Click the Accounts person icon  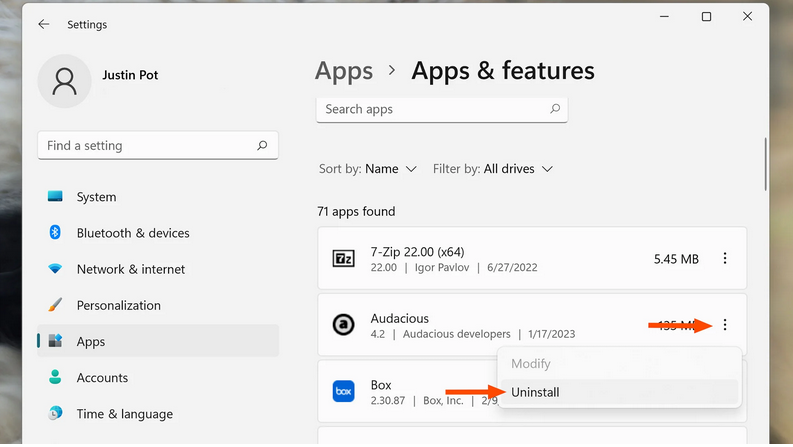pos(55,377)
